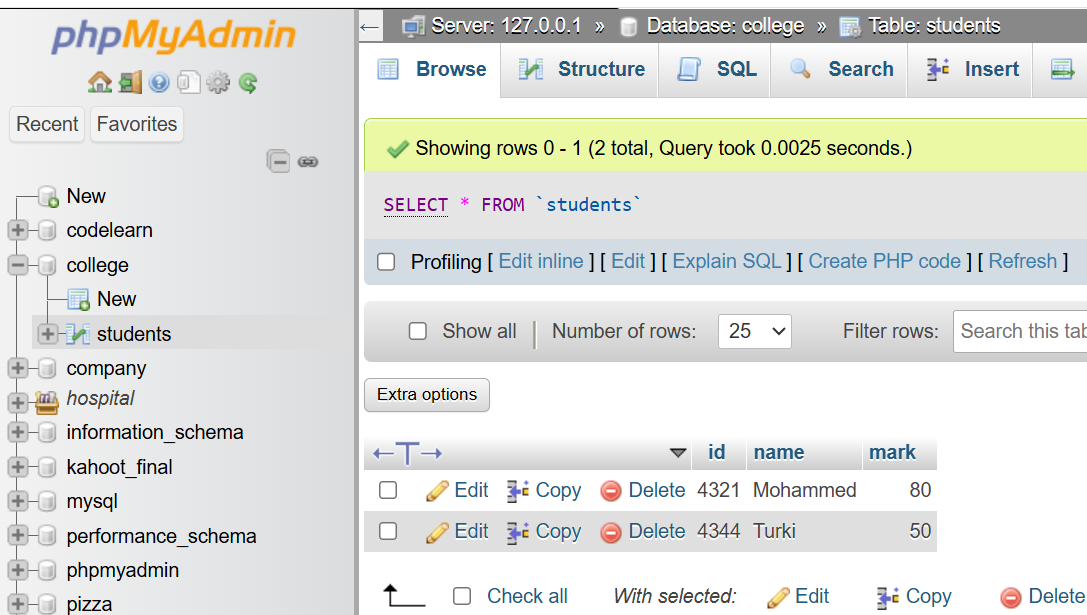Collapse the college database node
This screenshot has height=615, width=1087.
18,264
